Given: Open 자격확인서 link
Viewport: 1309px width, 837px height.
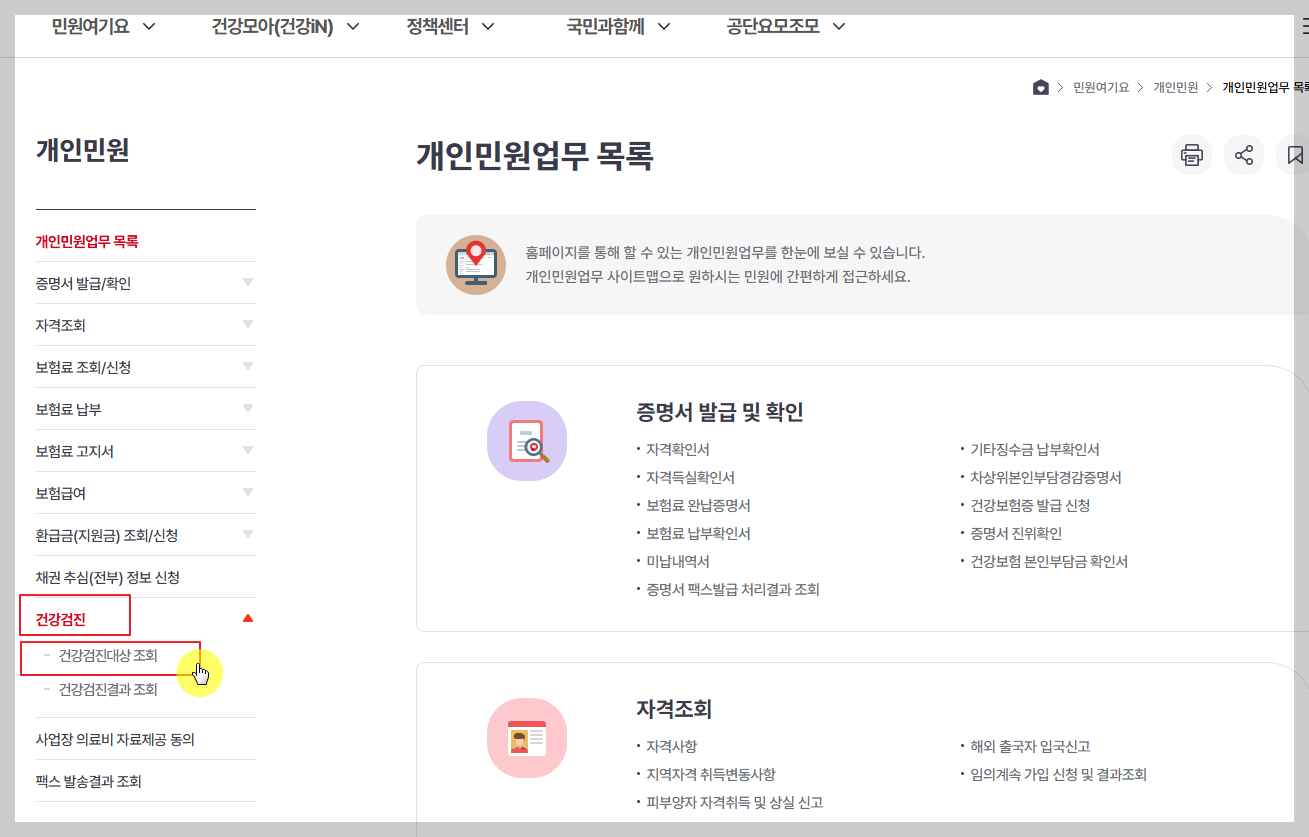Looking at the screenshot, I should coord(678,450).
